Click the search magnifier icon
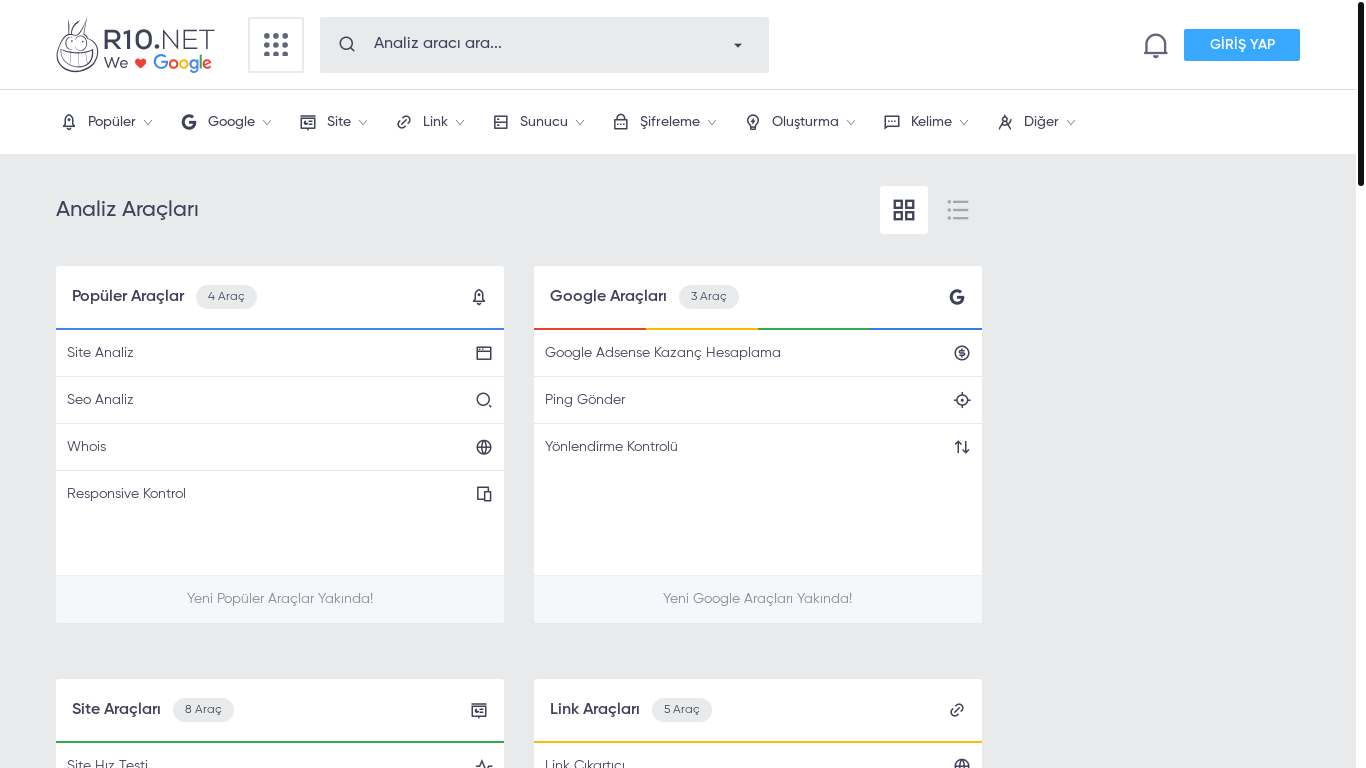 point(347,44)
